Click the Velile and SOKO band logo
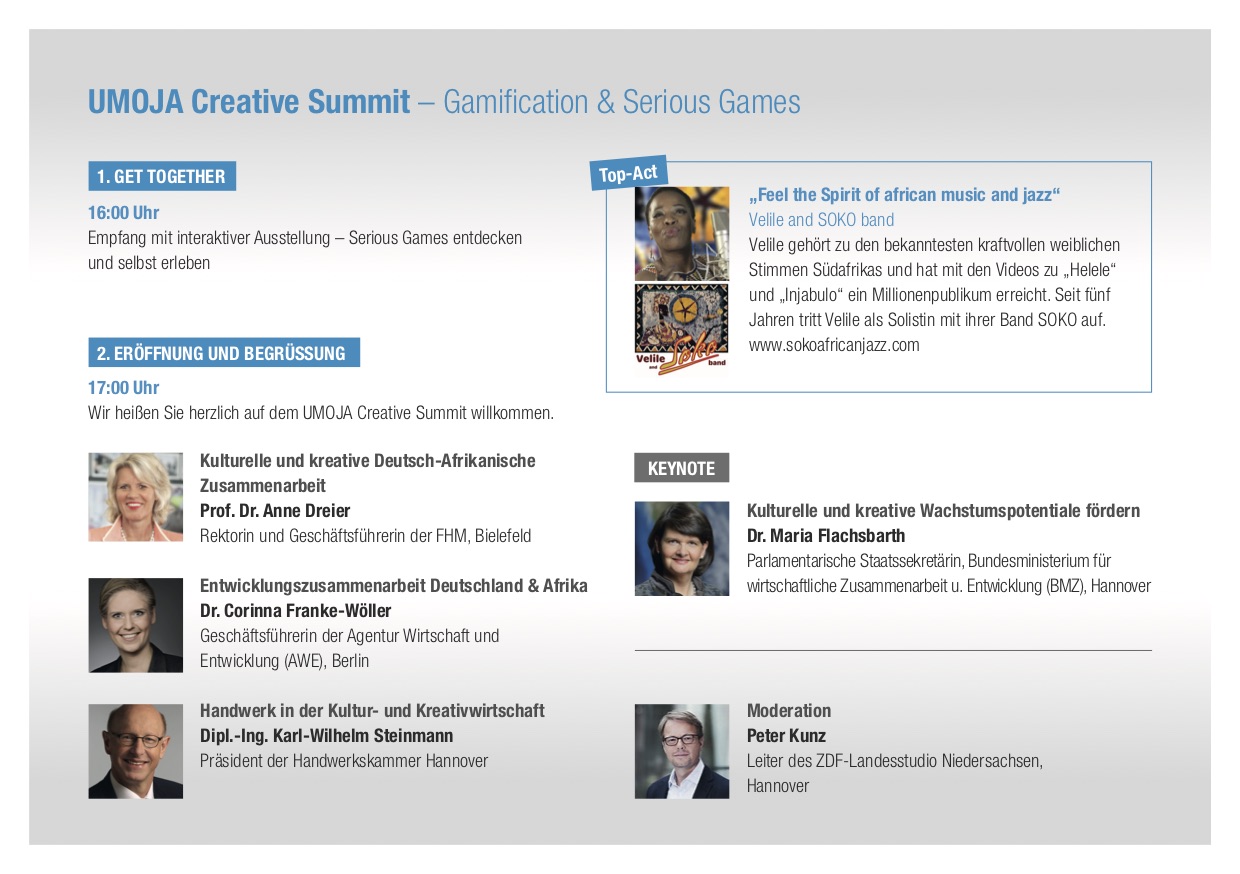 682,326
